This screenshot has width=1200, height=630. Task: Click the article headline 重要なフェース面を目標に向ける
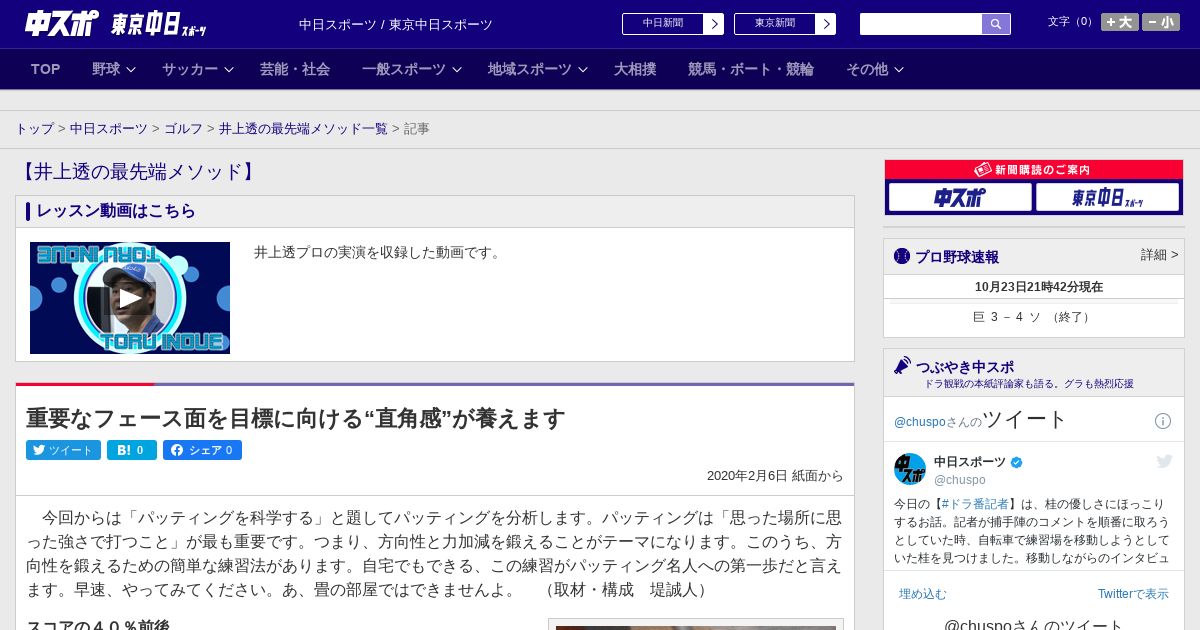(x=295, y=418)
